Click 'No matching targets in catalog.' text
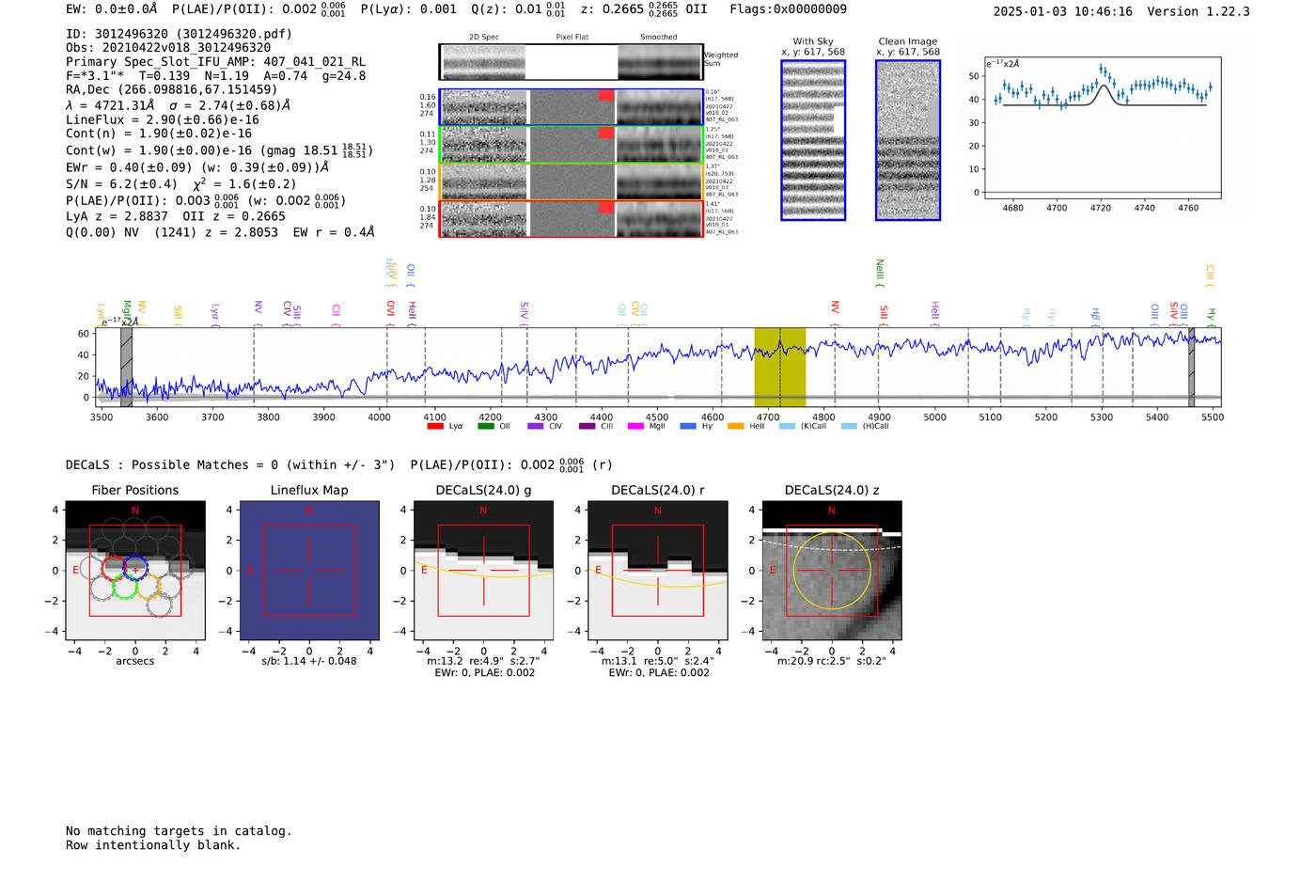Screen dimensions: 1316x896 coord(179,831)
